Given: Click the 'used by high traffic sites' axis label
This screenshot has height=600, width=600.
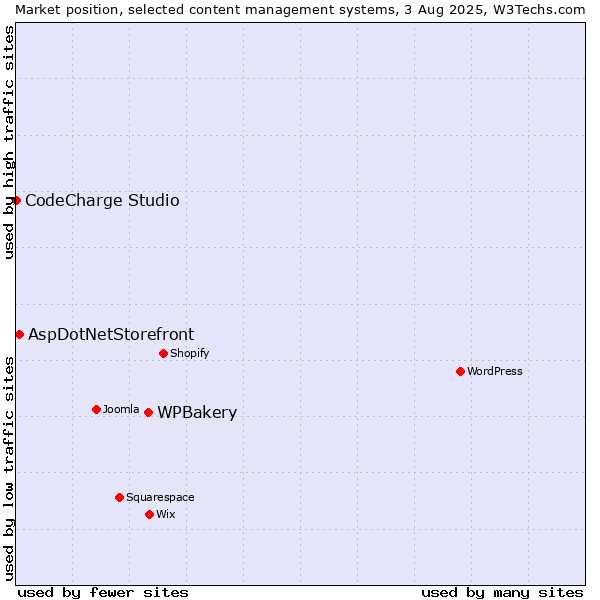Looking at the screenshot, I should tap(8, 142).
